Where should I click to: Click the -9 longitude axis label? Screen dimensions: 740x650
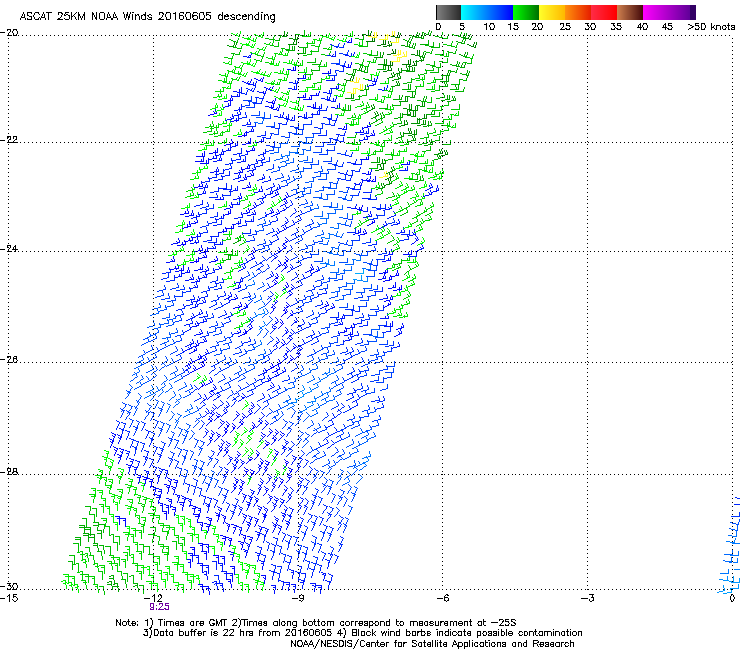(x=297, y=598)
